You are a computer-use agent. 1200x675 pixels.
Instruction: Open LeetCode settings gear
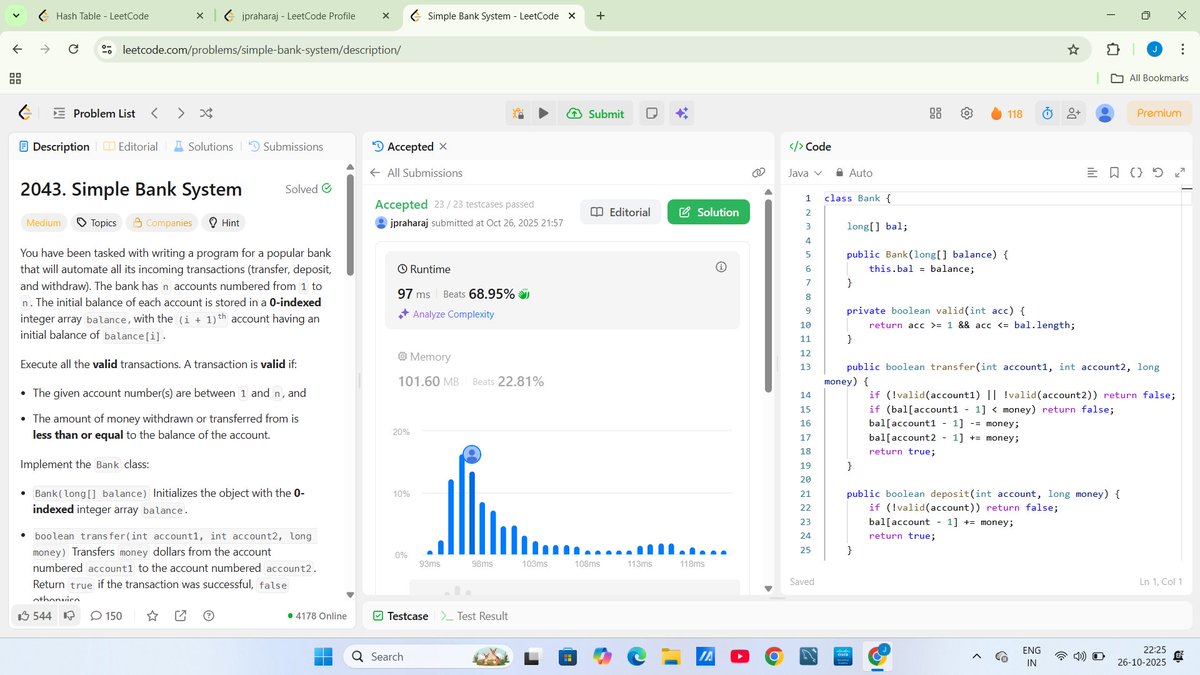pyautogui.click(x=967, y=114)
